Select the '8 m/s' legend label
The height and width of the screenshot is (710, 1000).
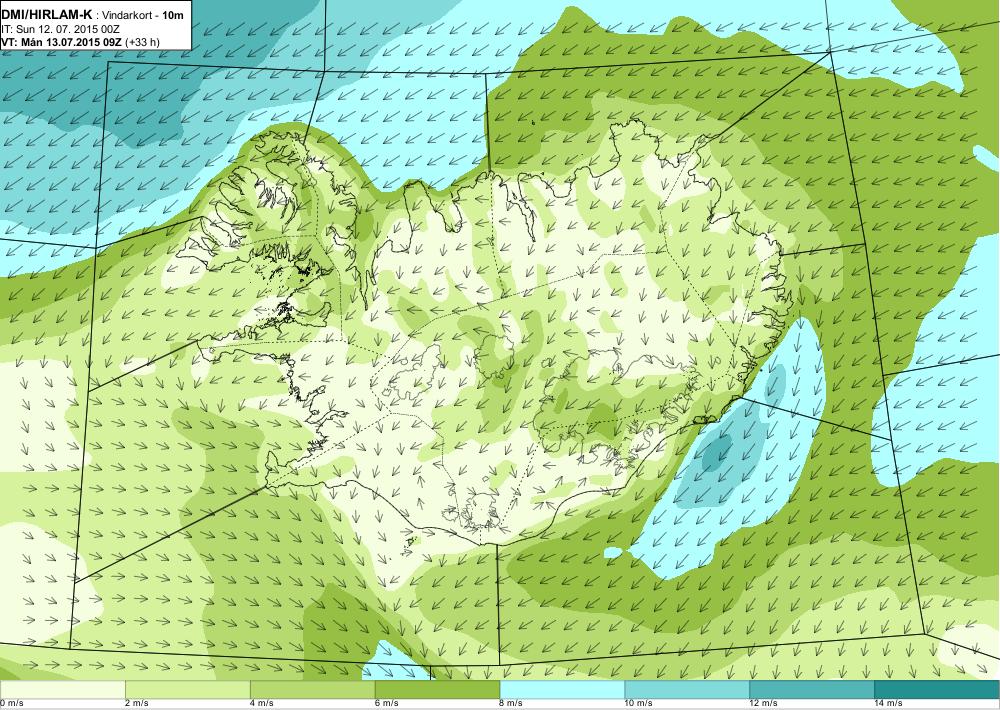(x=512, y=704)
